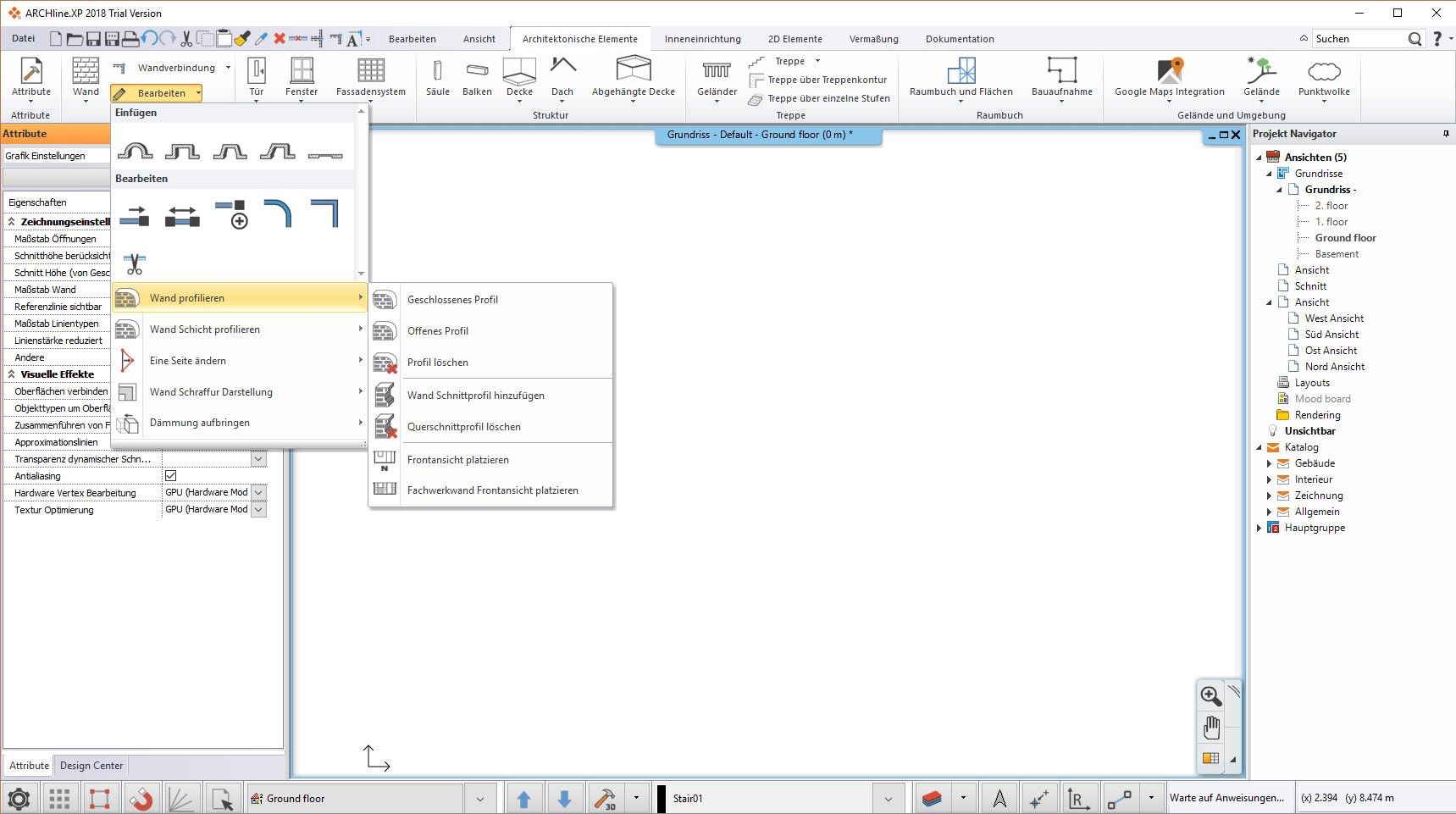Click Treppe über Treppenkontur button
1456x814 pixels.
818,80
